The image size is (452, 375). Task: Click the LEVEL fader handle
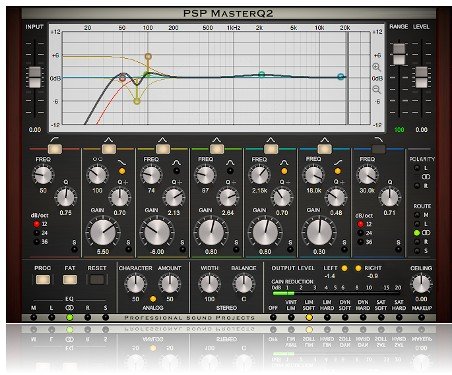click(x=421, y=77)
